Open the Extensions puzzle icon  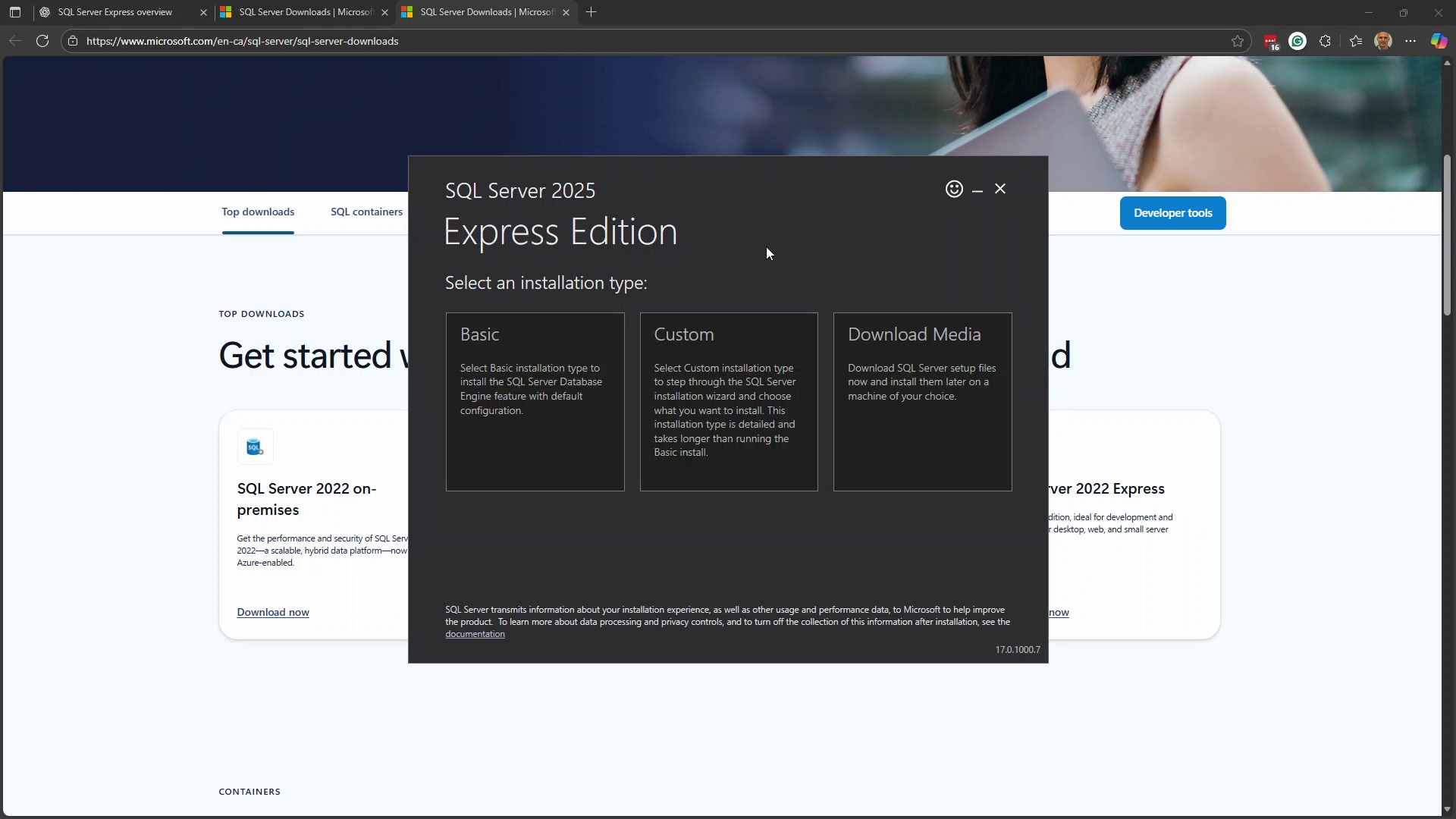1325,41
